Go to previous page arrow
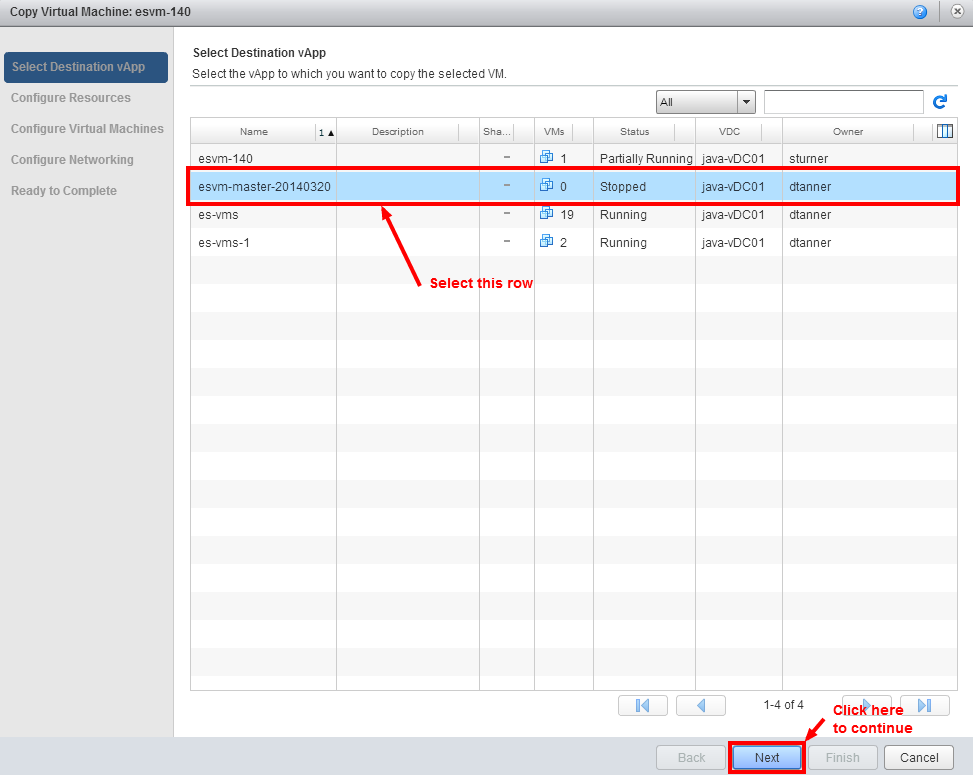 coord(701,705)
